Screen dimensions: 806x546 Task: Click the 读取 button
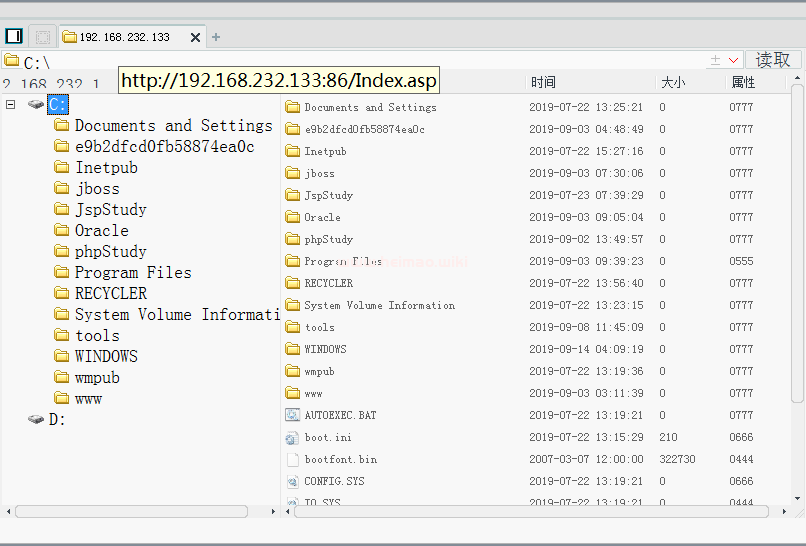pyautogui.click(x=773, y=60)
